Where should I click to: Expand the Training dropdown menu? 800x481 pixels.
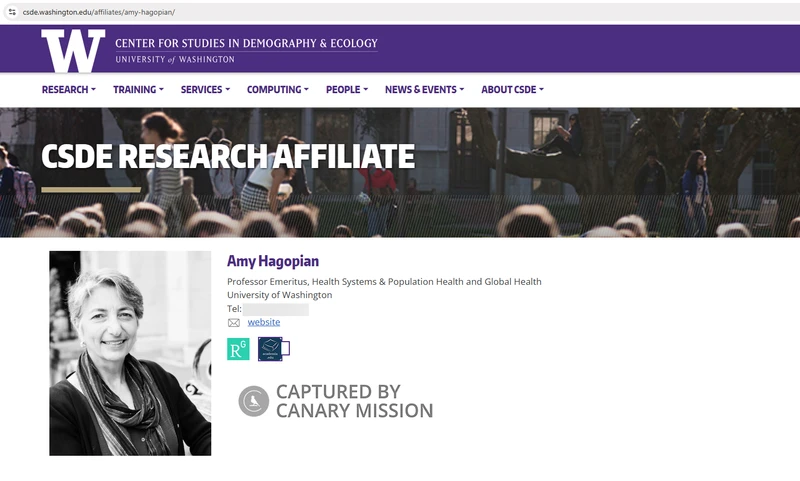point(138,90)
